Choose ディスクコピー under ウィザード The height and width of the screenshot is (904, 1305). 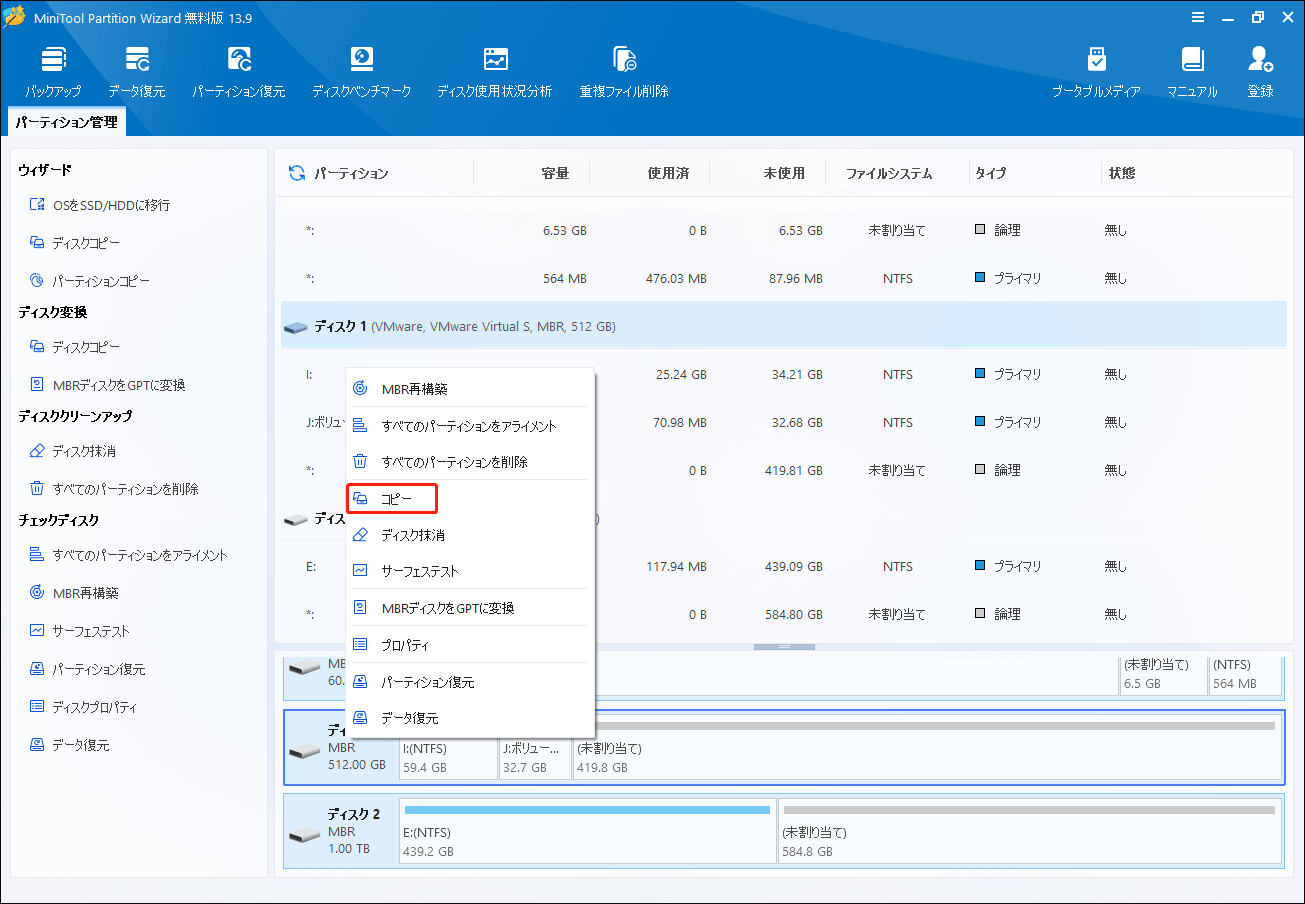[x=75, y=243]
